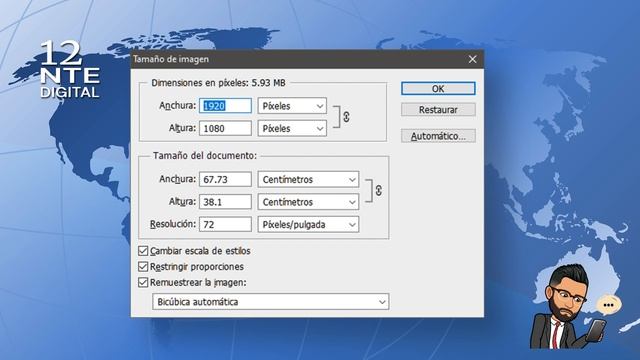Close the Tamaño de imagen dialog
Screen dimensions: 640x360
[472, 60]
